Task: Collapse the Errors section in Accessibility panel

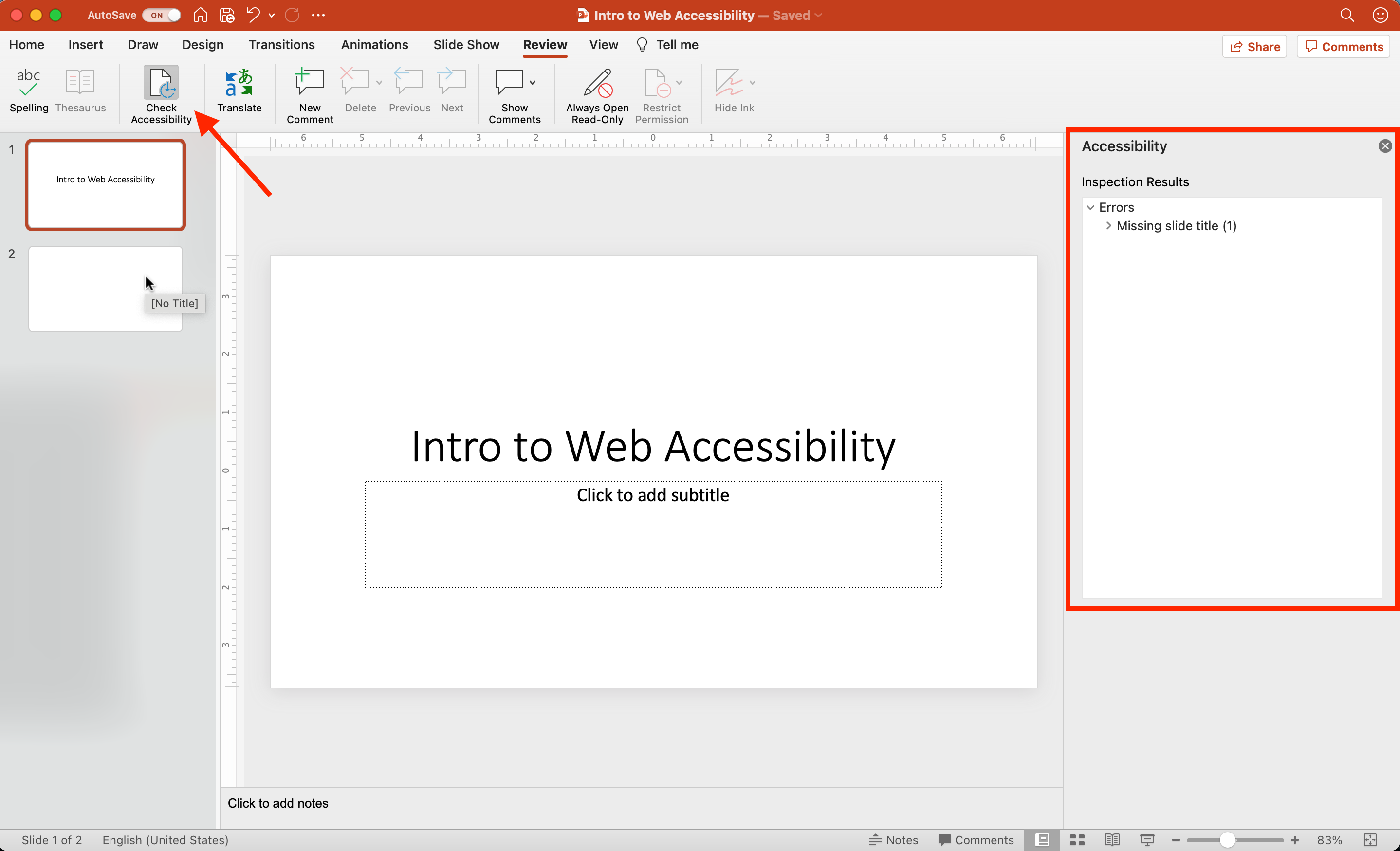Action: [1091, 207]
